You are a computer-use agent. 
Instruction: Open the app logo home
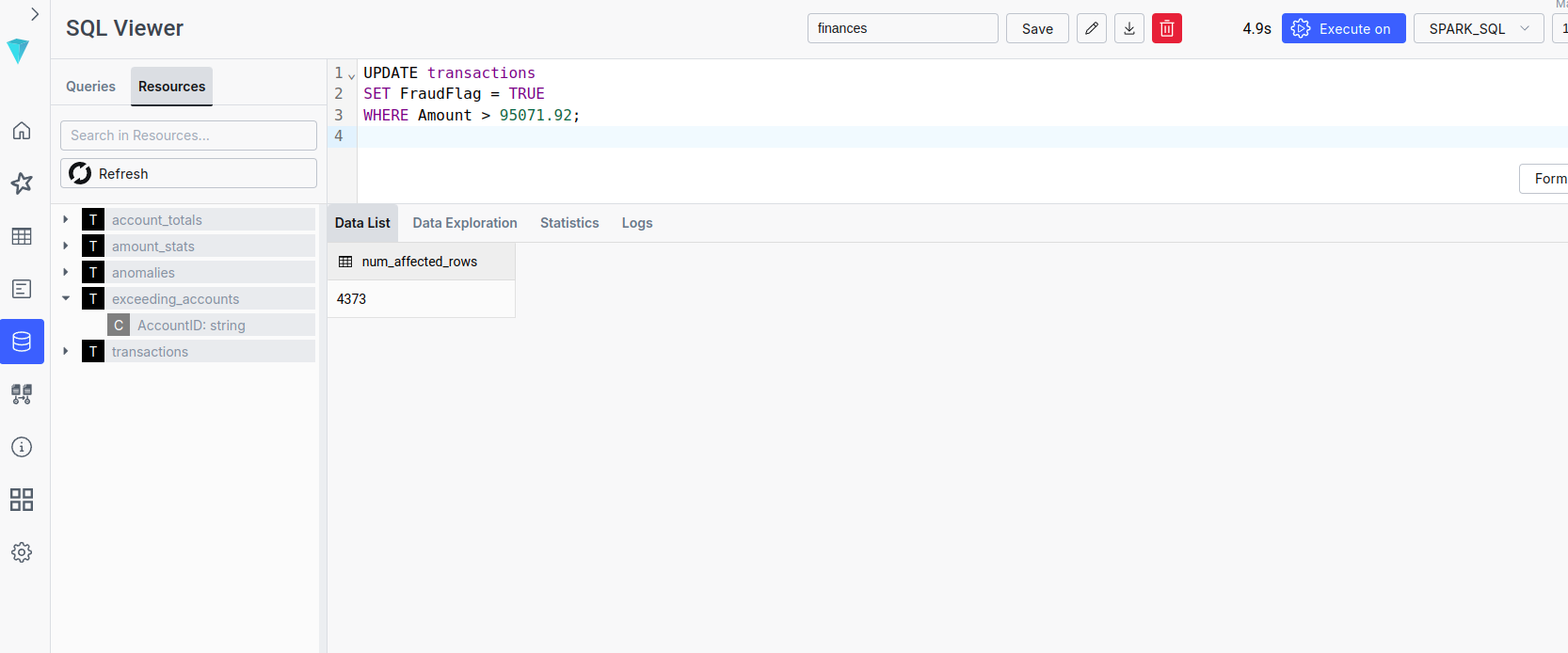tap(18, 51)
